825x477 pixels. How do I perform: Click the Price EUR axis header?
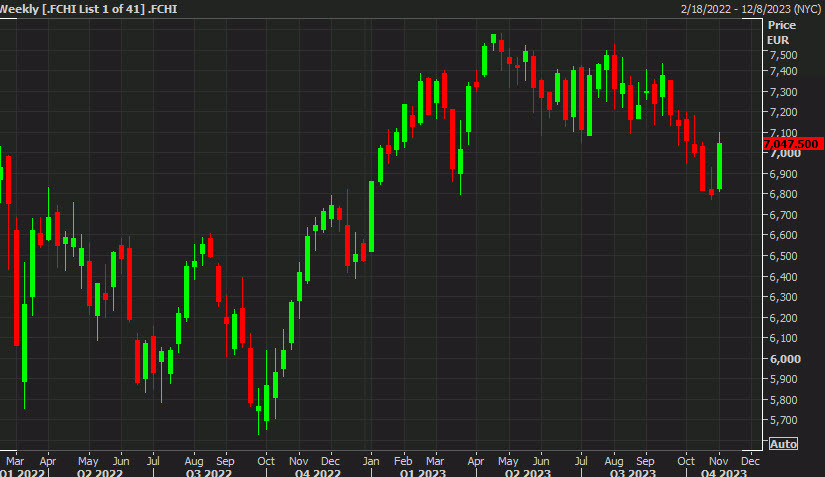780,31
